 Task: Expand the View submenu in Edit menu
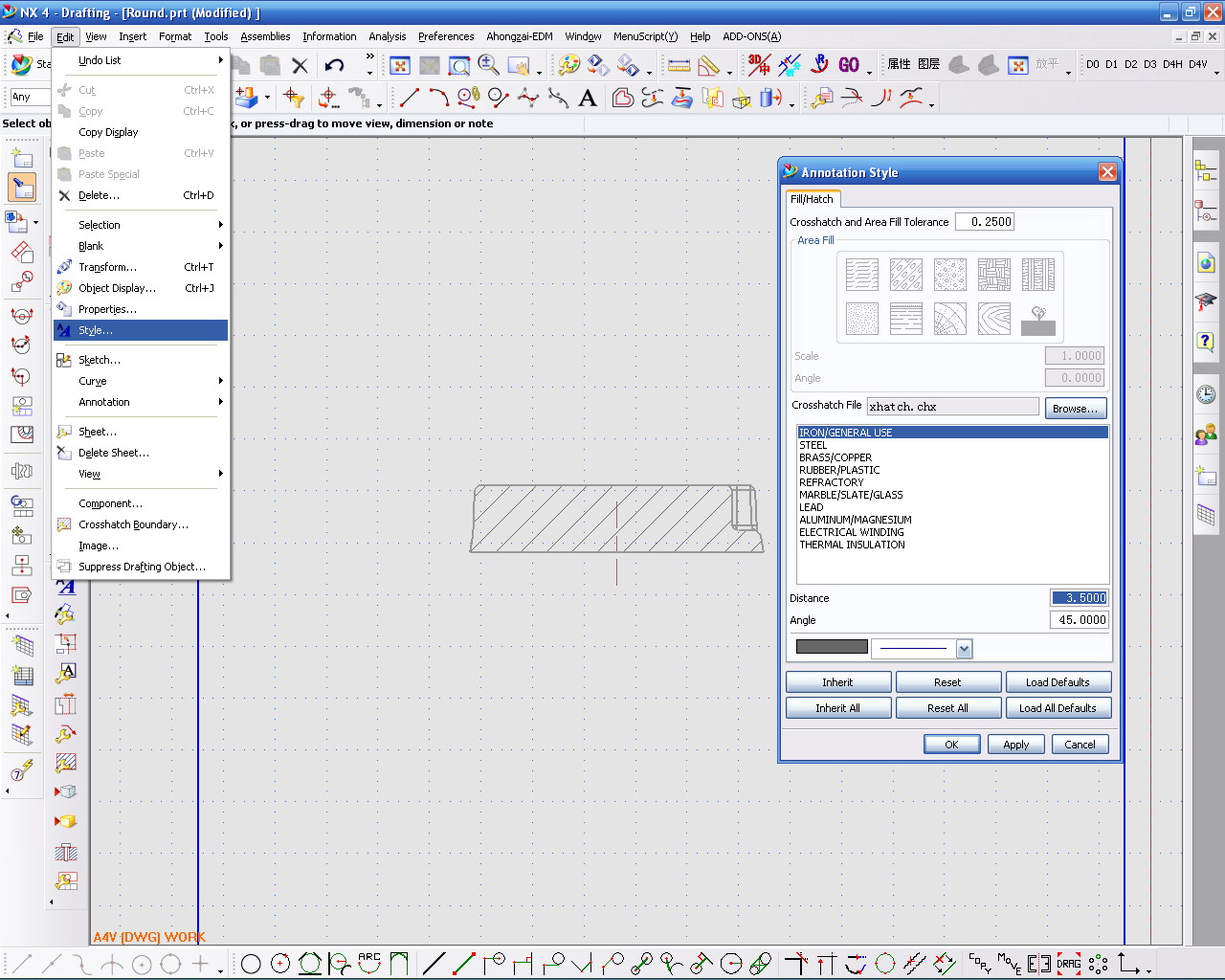click(141, 474)
